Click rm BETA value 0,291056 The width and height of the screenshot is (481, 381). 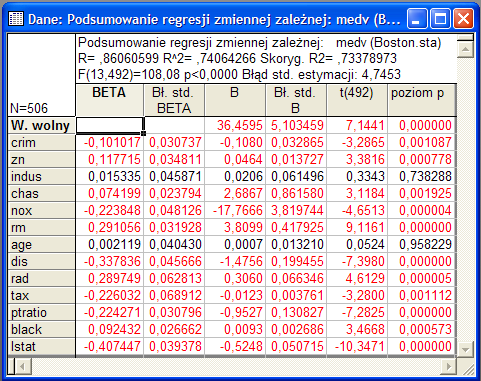coord(110,228)
